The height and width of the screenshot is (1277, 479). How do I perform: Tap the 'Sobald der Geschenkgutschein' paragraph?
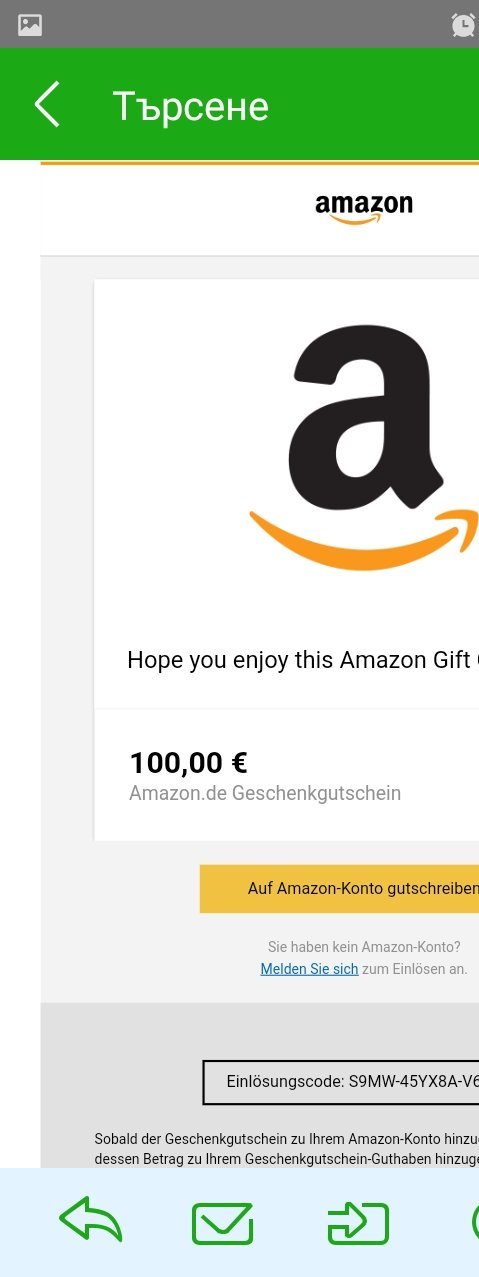(x=287, y=1148)
